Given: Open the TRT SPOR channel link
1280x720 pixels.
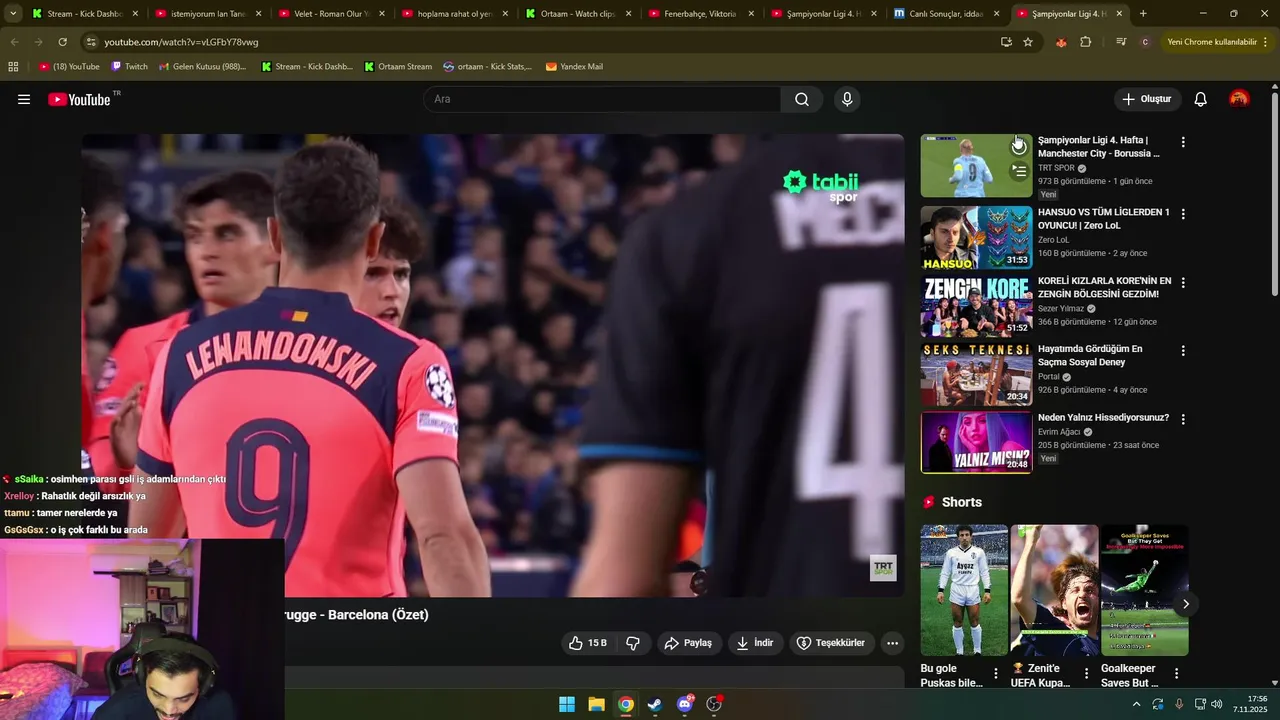Looking at the screenshot, I should (1056, 168).
